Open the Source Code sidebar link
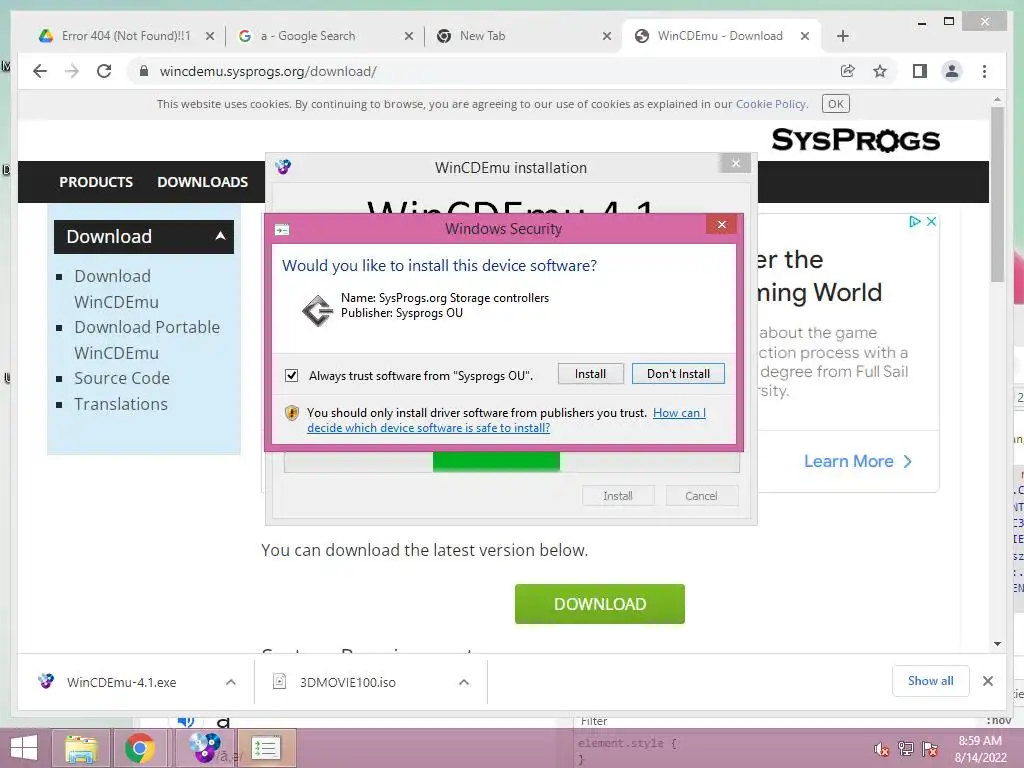This screenshot has width=1024, height=768. tap(122, 378)
